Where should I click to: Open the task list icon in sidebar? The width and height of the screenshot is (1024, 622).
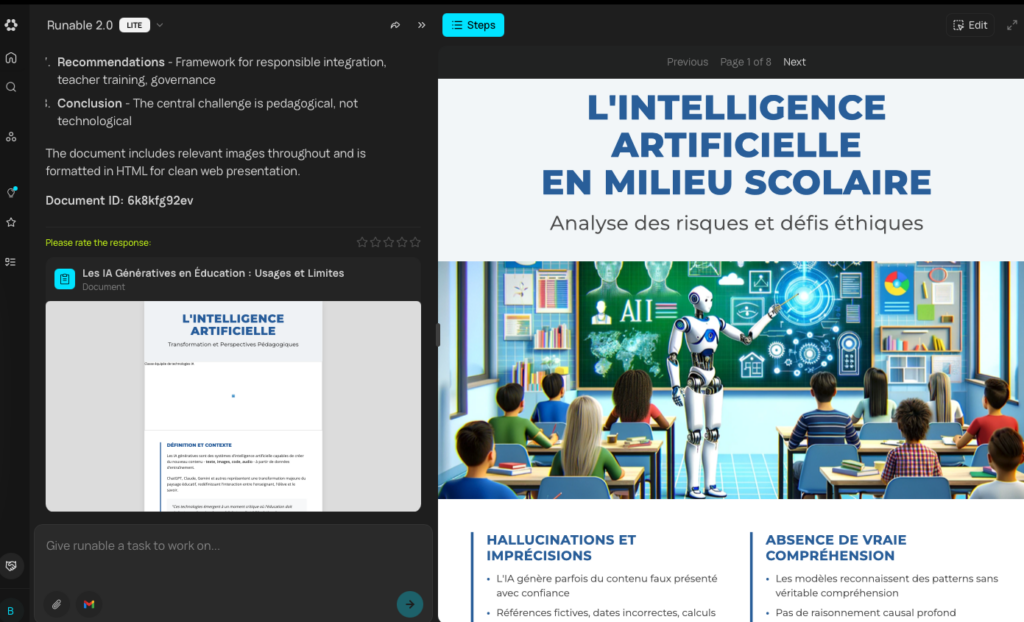click(11, 262)
